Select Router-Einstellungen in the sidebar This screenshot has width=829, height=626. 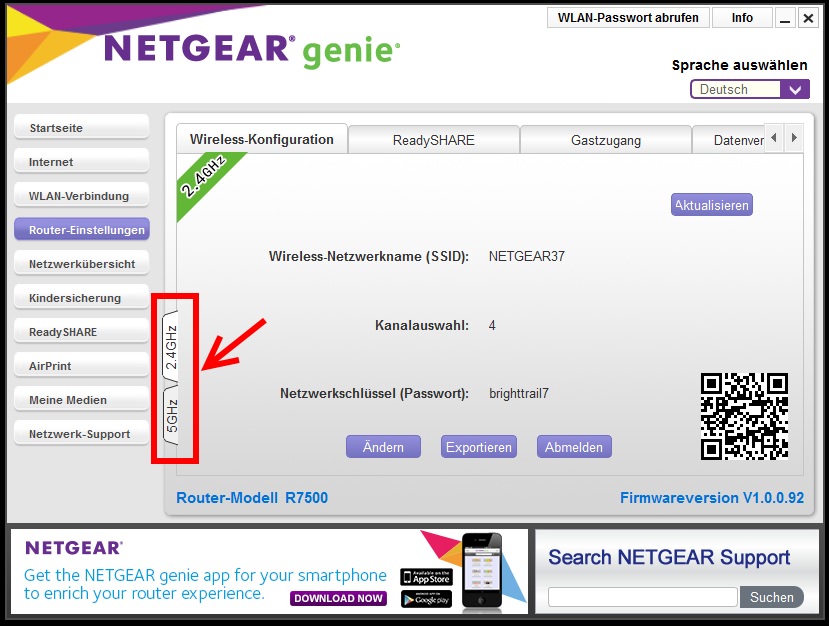click(81, 229)
